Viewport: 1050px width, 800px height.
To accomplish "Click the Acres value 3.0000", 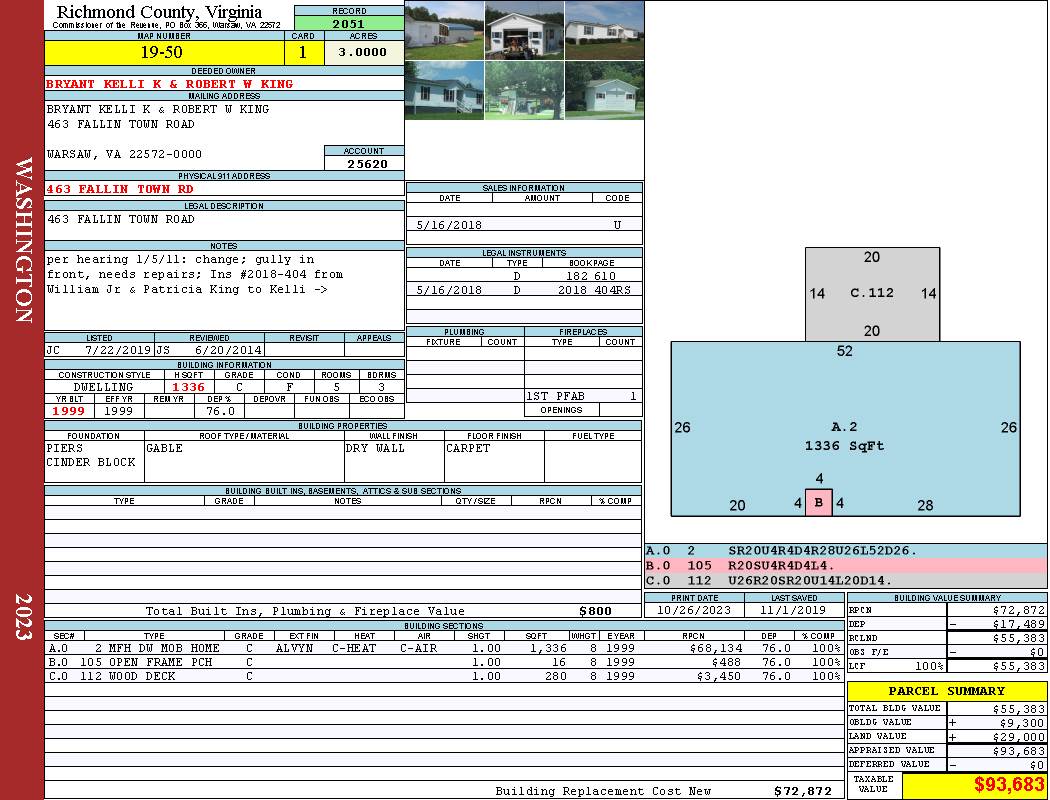I will coord(362,53).
